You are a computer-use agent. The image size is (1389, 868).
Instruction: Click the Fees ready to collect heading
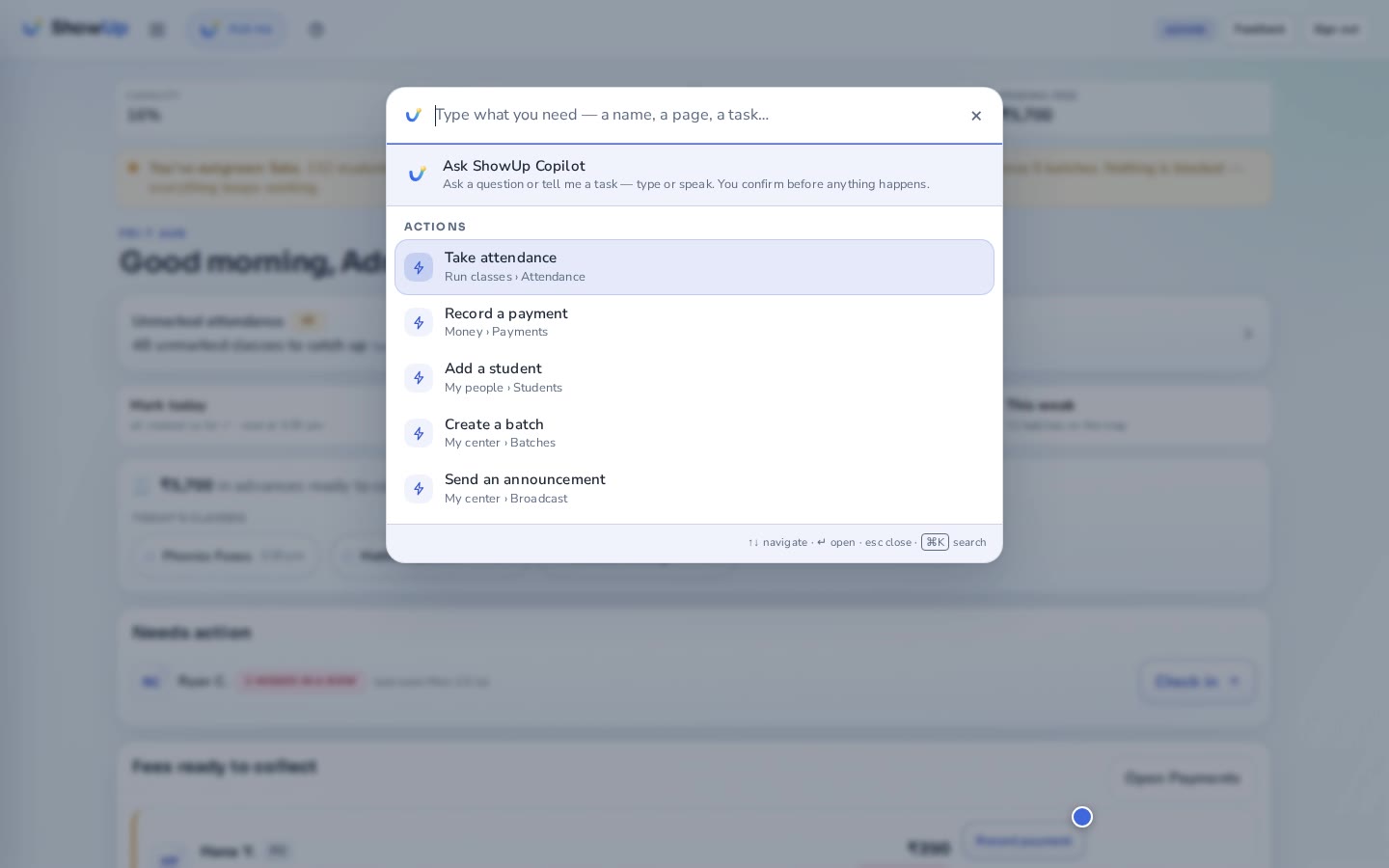tap(225, 767)
